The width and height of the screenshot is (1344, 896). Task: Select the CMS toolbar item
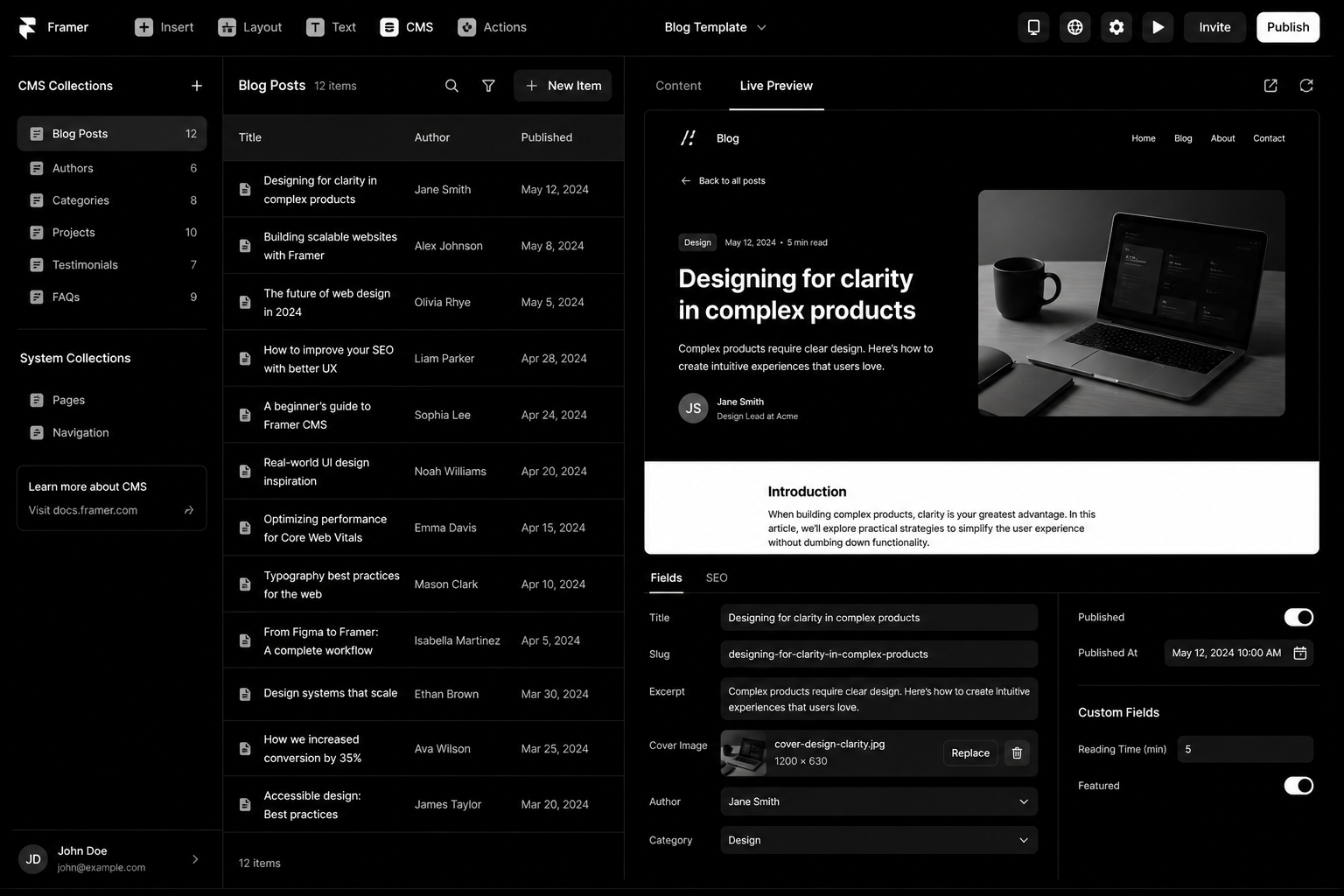[x=407, y=27]
